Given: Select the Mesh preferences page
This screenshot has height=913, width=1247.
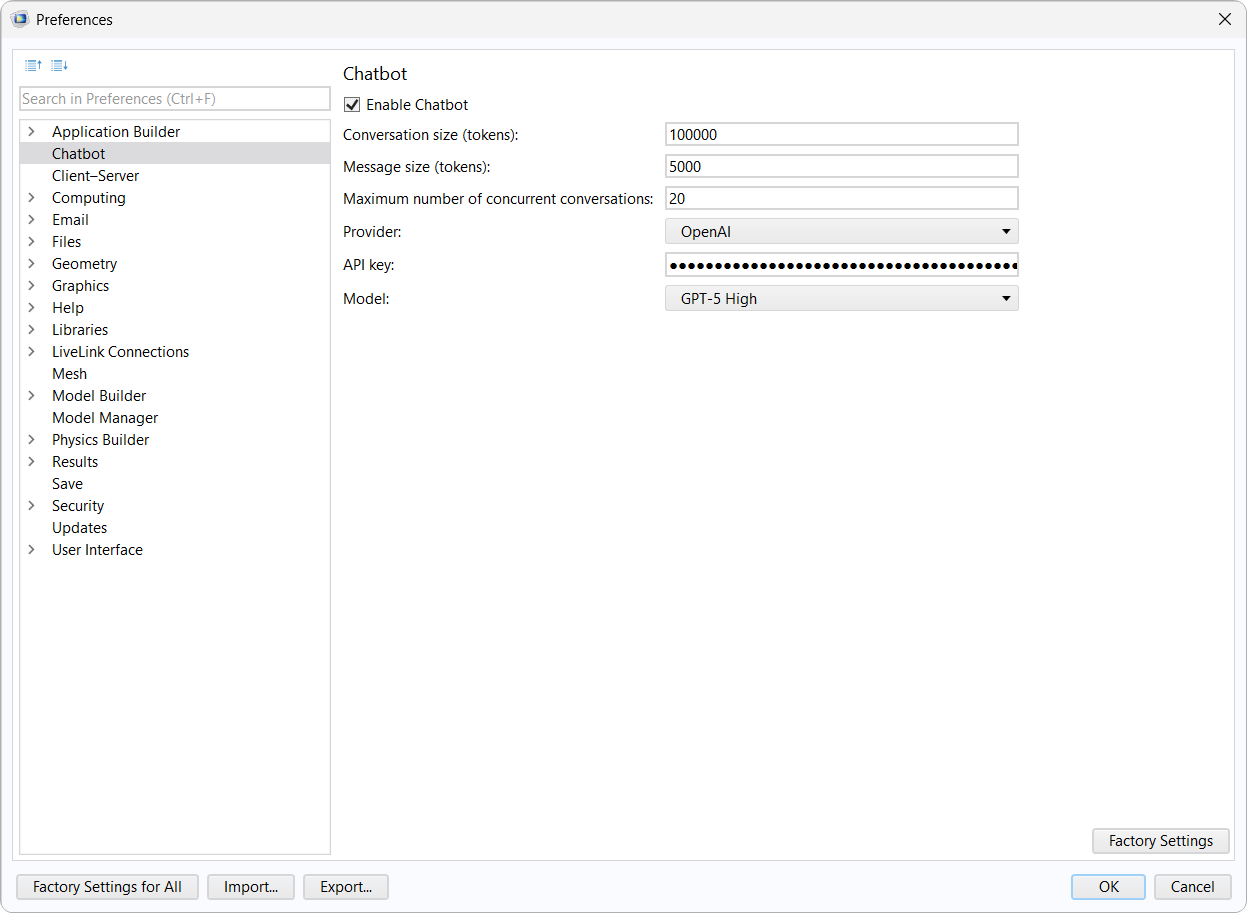Looking at the screenshot, I should tap(69, 374).
